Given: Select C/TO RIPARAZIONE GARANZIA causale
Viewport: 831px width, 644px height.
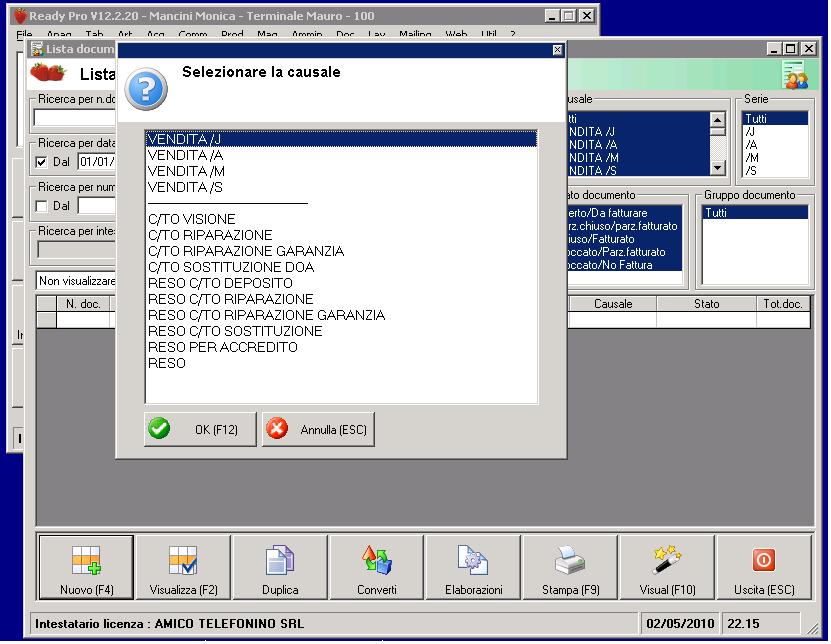Looking at the screenshot, I should click(341, 251).
